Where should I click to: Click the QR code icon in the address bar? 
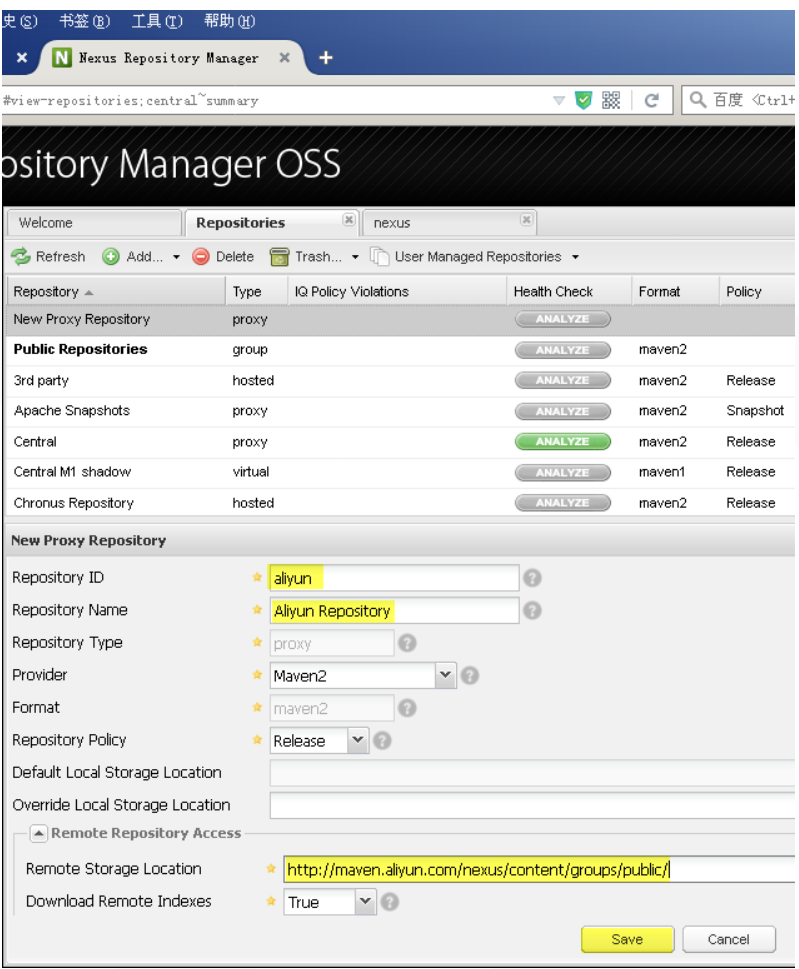(611, 100)
